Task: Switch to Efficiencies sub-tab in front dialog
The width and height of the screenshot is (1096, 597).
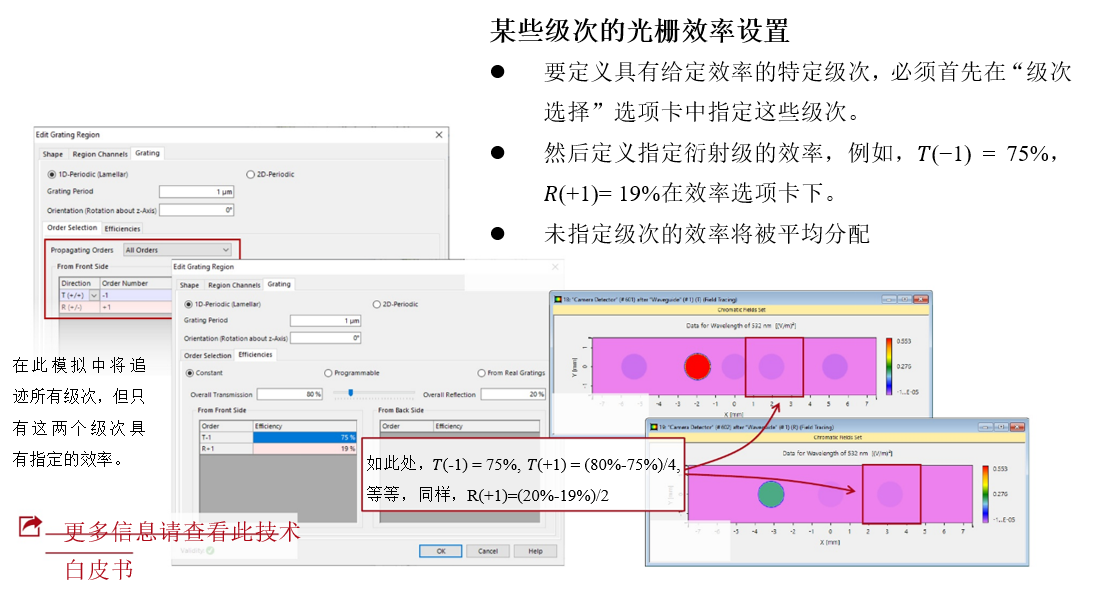Action: click(255, 355)
